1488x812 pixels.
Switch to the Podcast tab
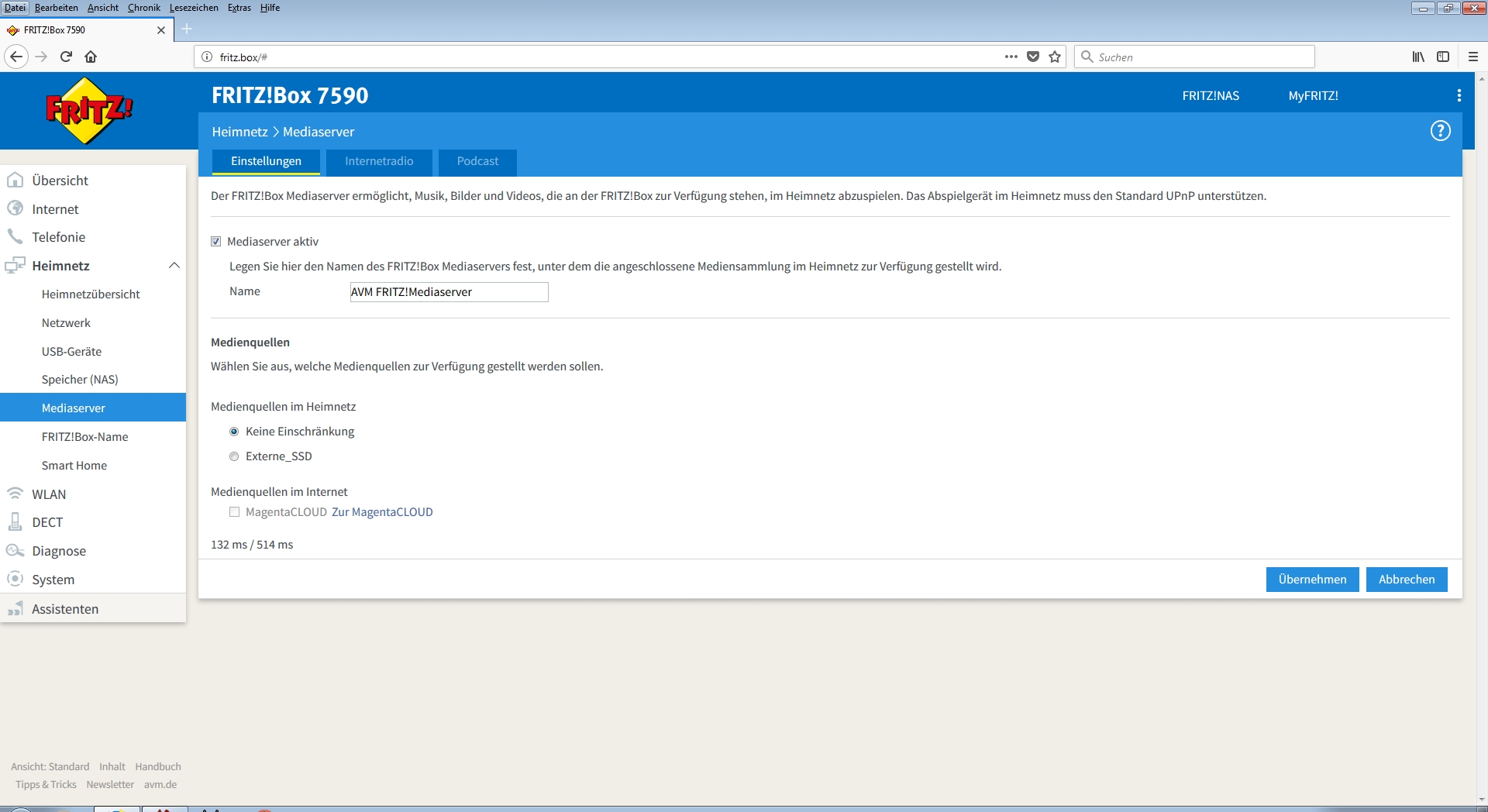click(x=477, y=161)
